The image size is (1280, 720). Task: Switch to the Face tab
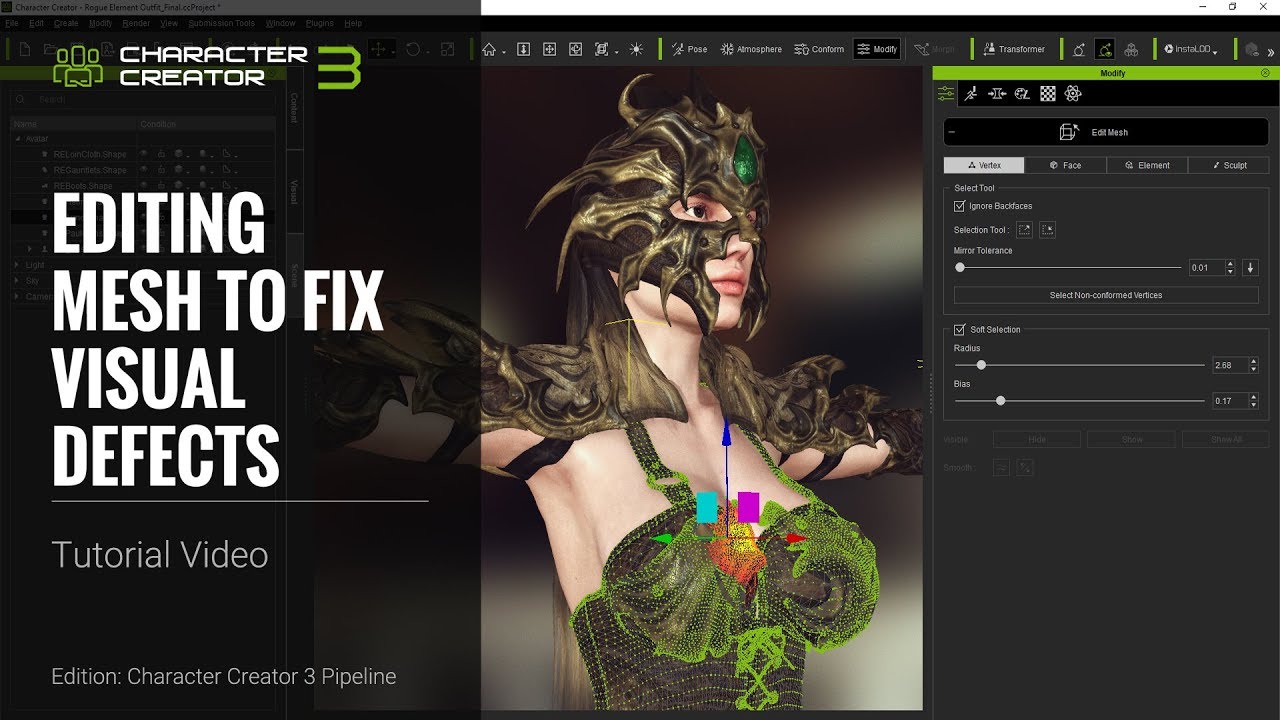click(1065, 165)
